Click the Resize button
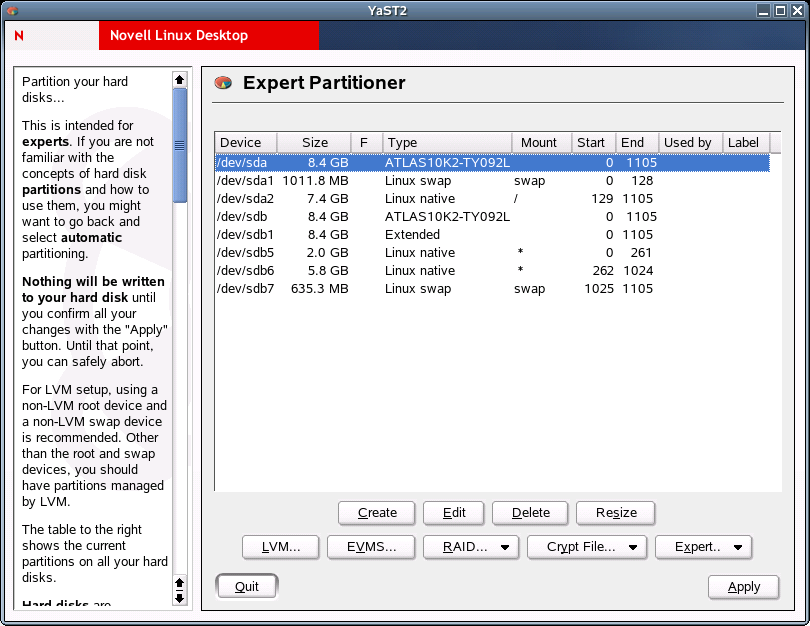Screen dimensions: 810x626 click(616, 513)
